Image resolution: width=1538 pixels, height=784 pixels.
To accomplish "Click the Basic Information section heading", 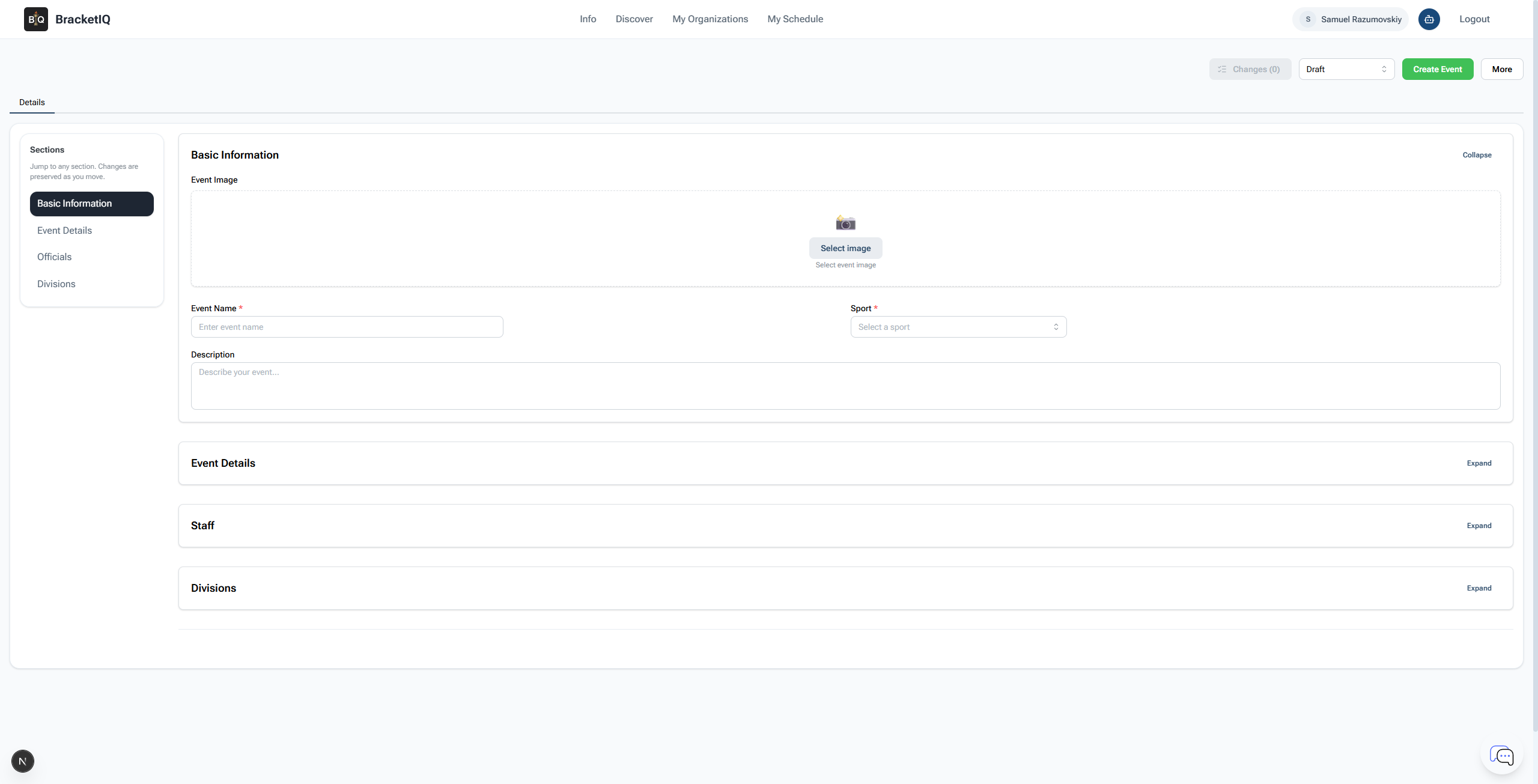I will [x=235, y=155].
